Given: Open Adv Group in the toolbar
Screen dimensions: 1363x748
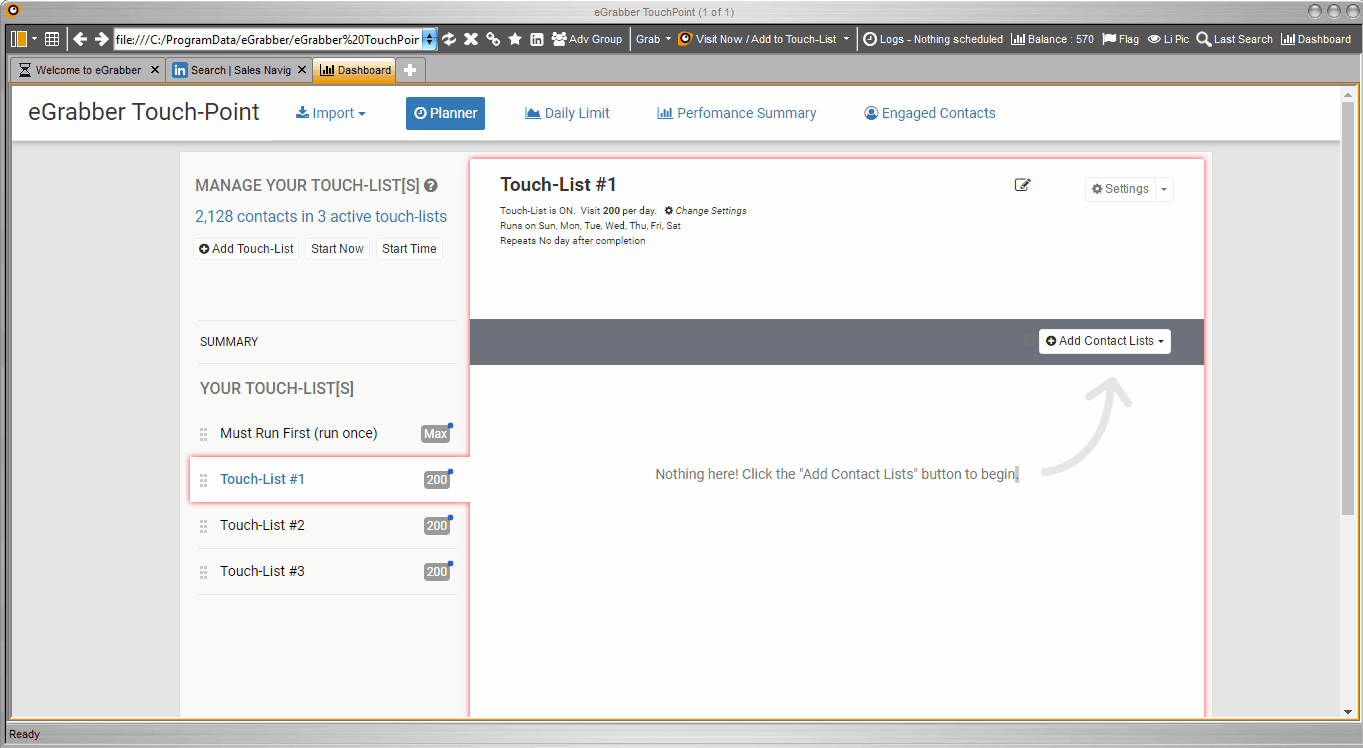Looking at the screenshot, I should click(587, 39).
